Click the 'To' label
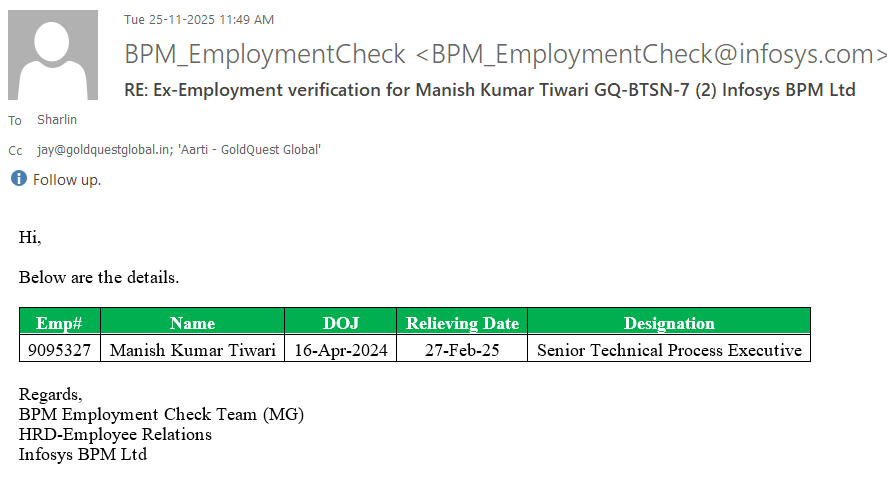Screen dimensions: 887x480 [x=15, y=121]
